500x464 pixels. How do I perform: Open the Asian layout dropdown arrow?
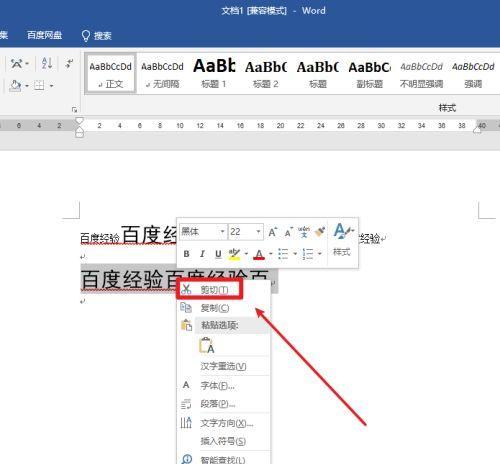[x=27, y=63]
